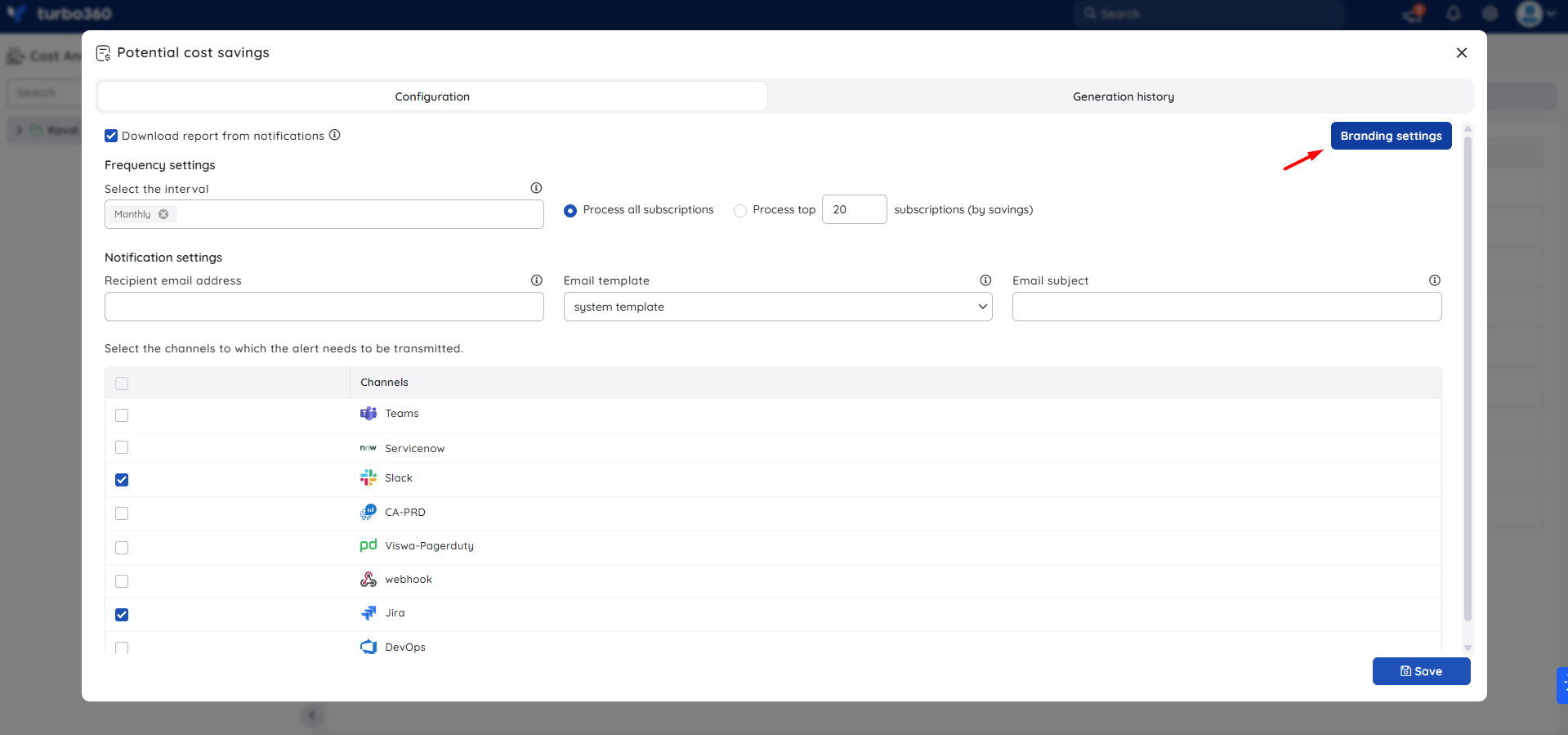The width and height of the screenshot is (1568, 735).
Task: Focus the Recipient email address field
Action: coord(324,307)
